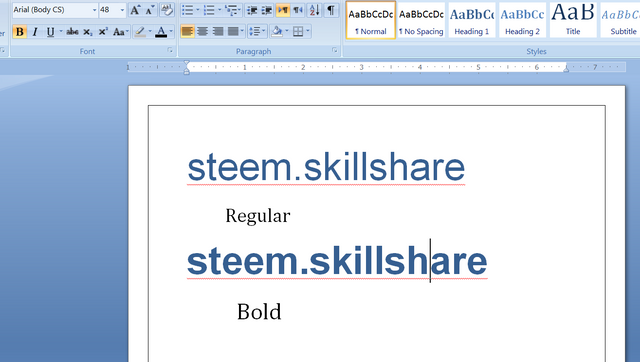Click the font size field showing 48
Image resolution: width=640 pixels, height=362 pixels.
coord(109,10)
